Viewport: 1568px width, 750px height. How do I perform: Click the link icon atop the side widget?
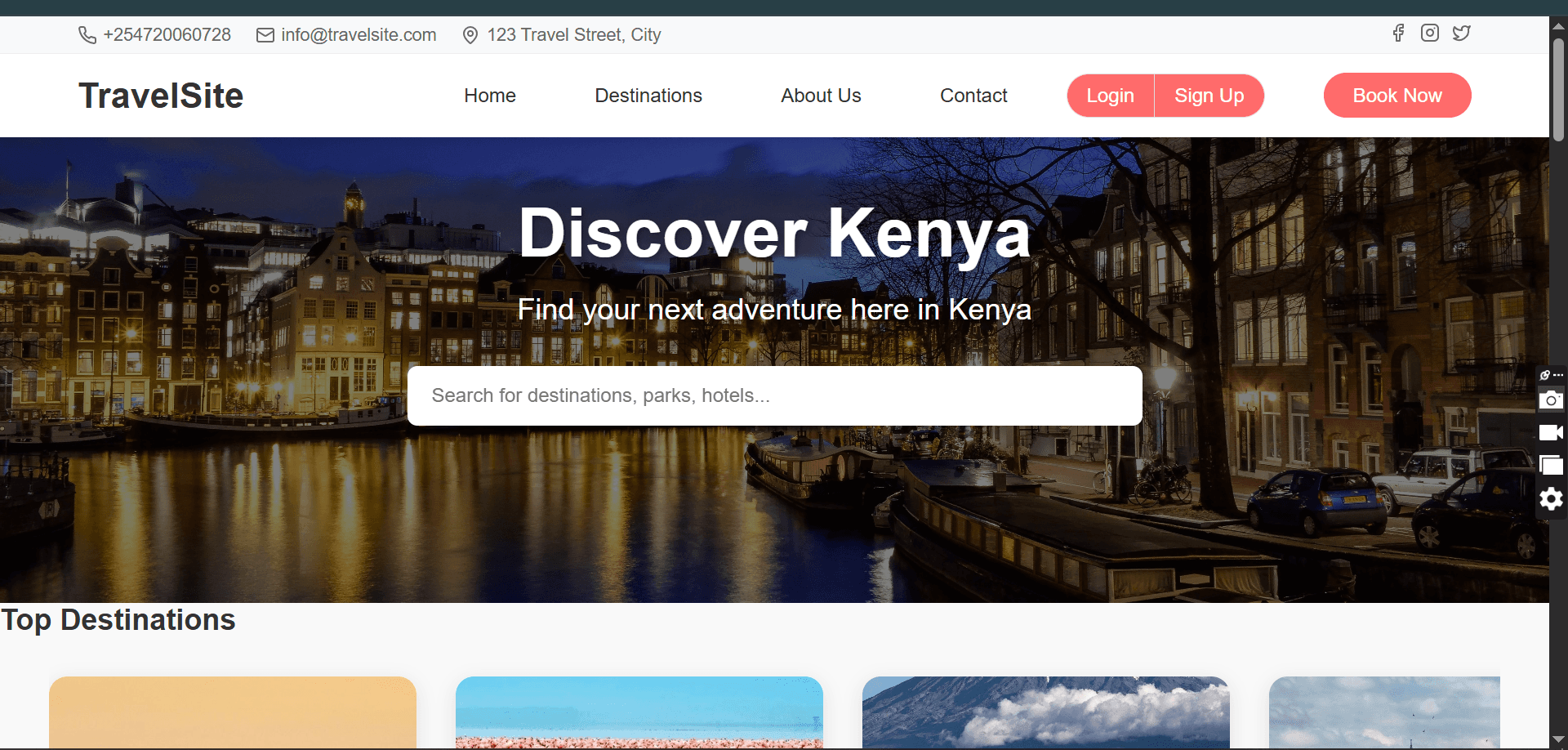click(x=1545, y=375)
